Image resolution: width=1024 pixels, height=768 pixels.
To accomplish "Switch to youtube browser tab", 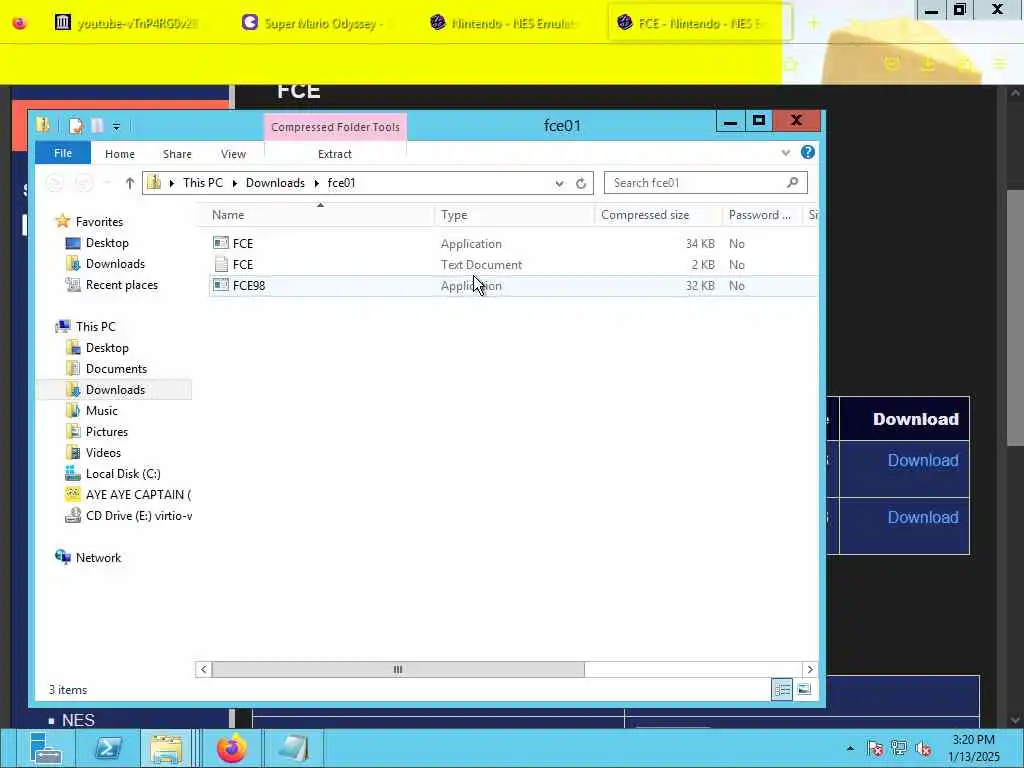I will (127, 24).
